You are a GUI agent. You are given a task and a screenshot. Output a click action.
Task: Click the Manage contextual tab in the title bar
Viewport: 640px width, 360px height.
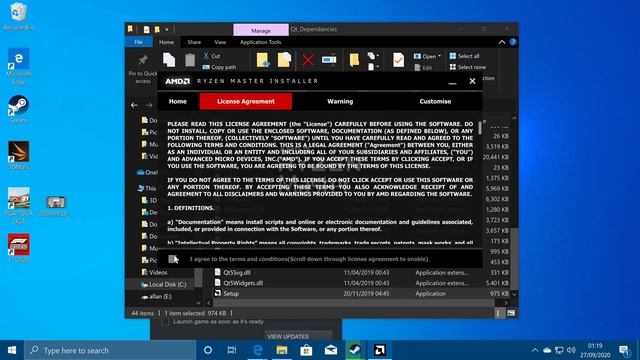(261, 30)
